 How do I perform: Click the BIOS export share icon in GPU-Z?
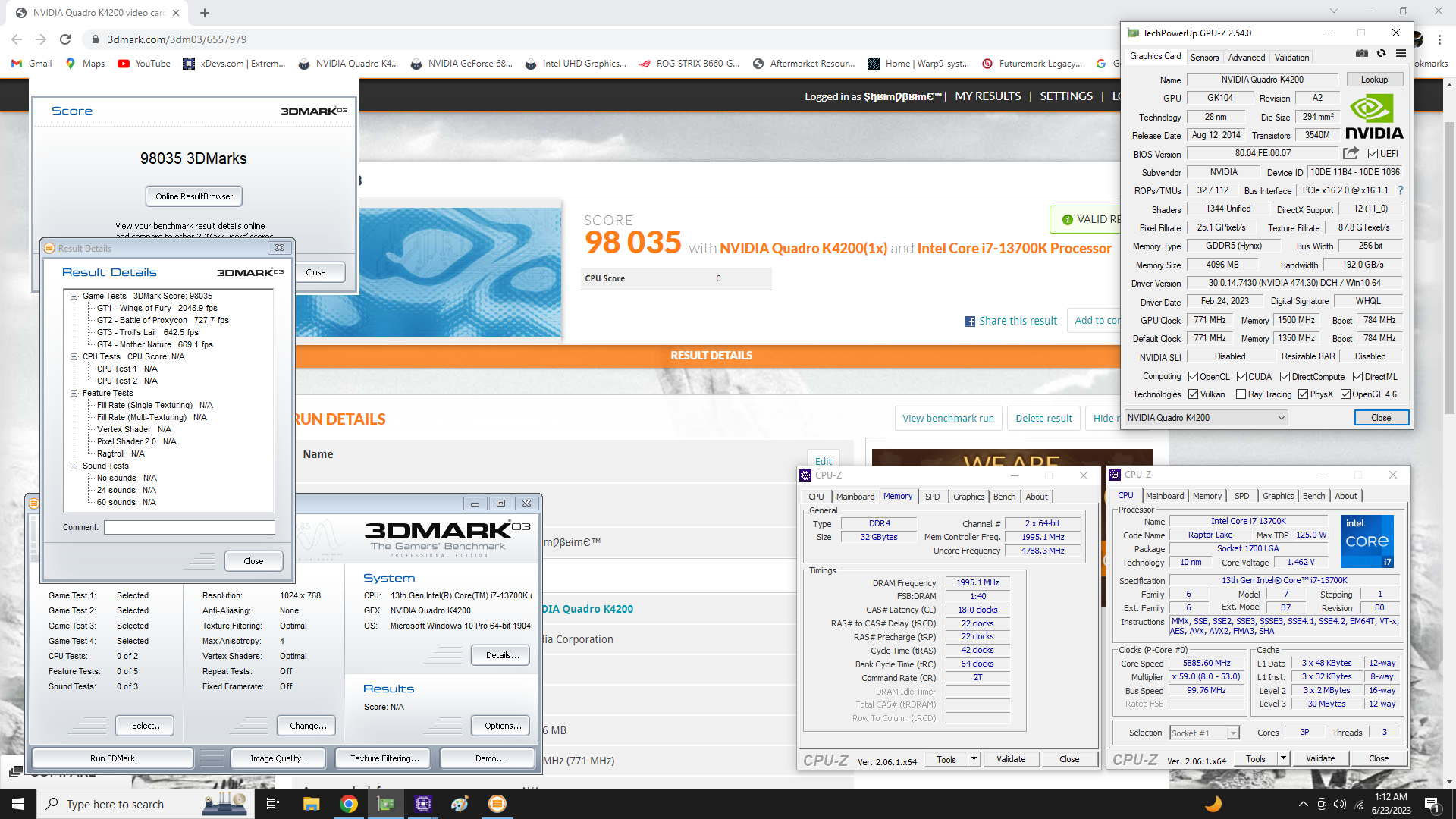point(1351,153)
